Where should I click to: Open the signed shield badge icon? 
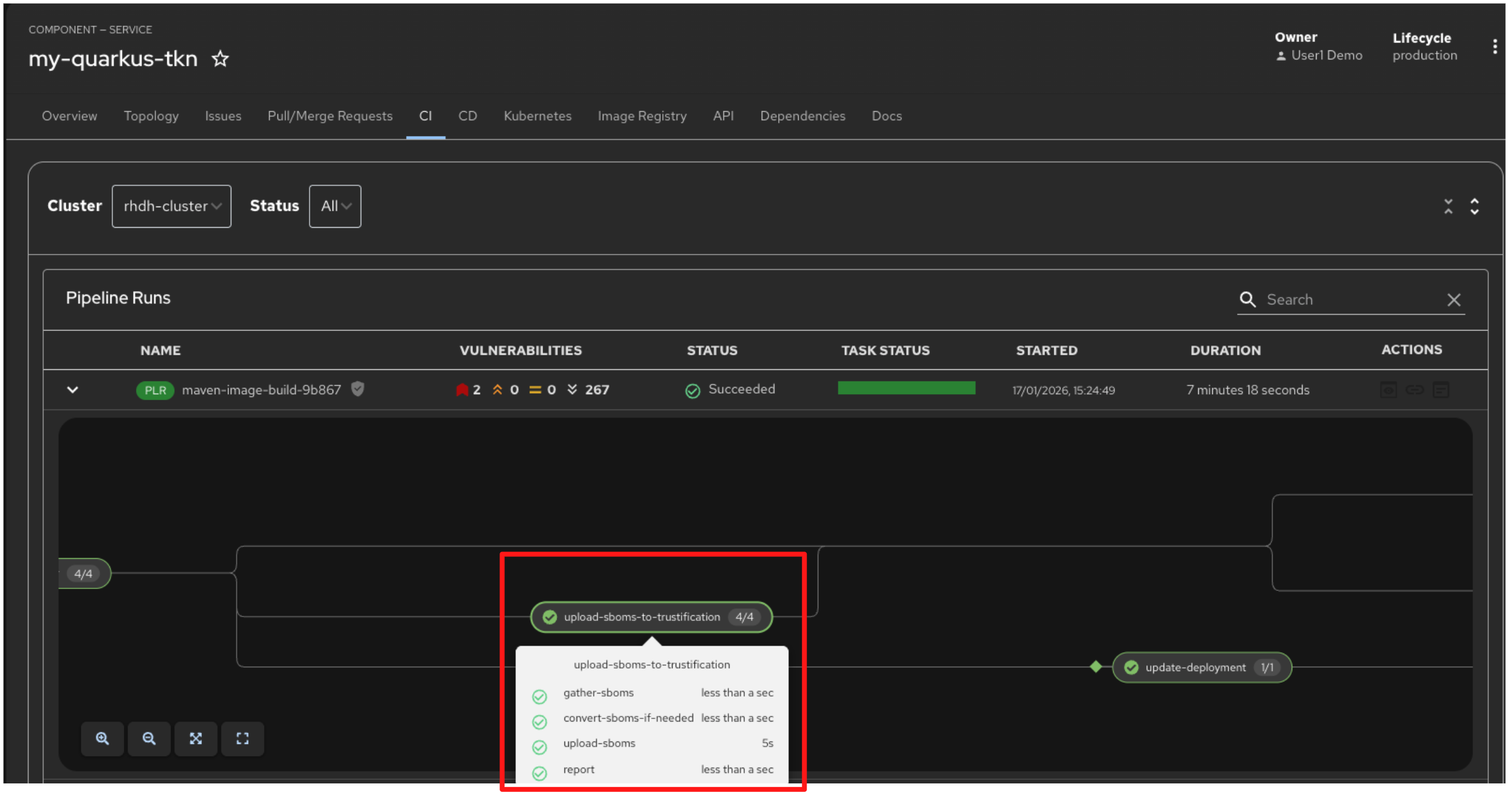tap(358, 389)
